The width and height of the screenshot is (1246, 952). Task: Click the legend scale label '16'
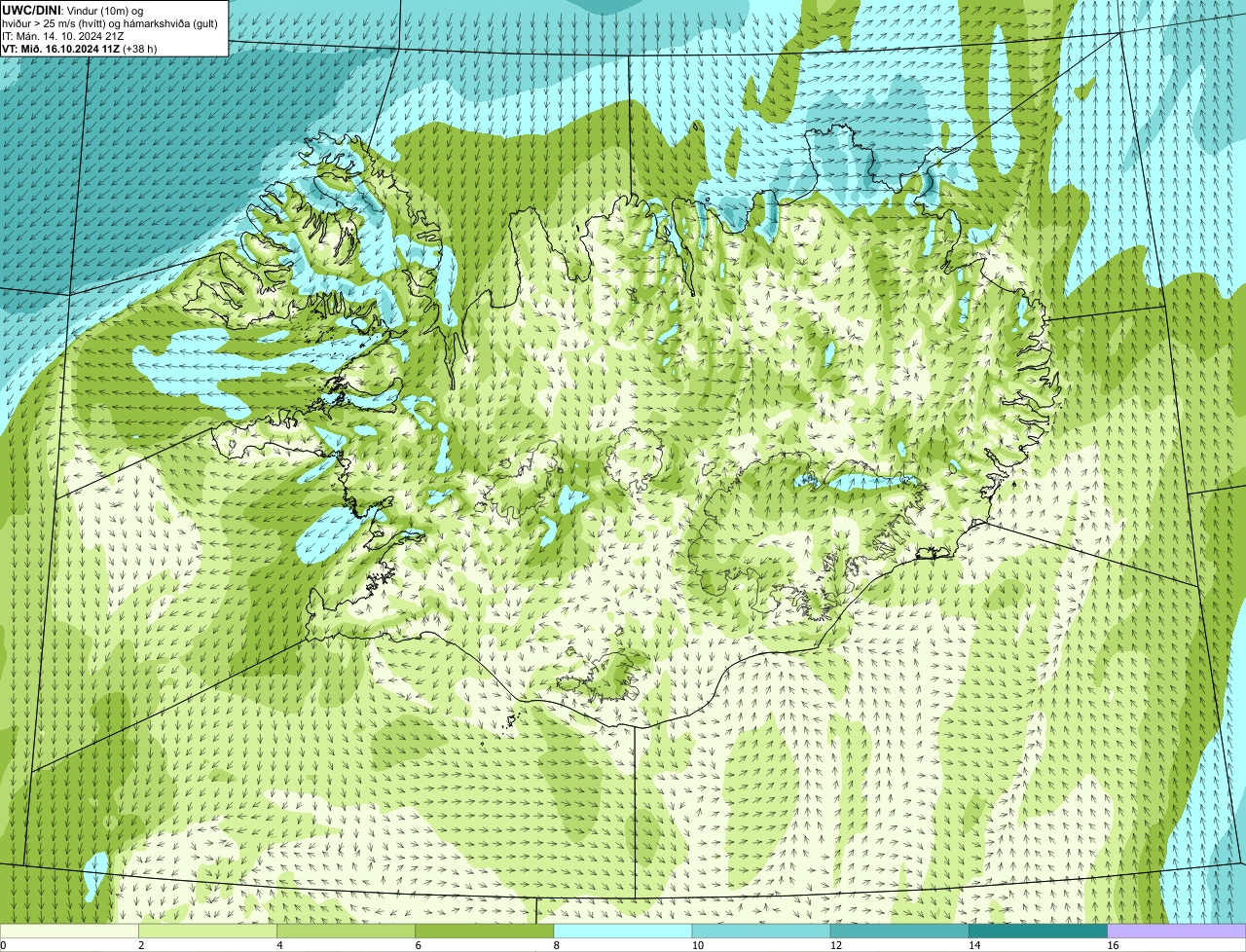(1114, 945)
